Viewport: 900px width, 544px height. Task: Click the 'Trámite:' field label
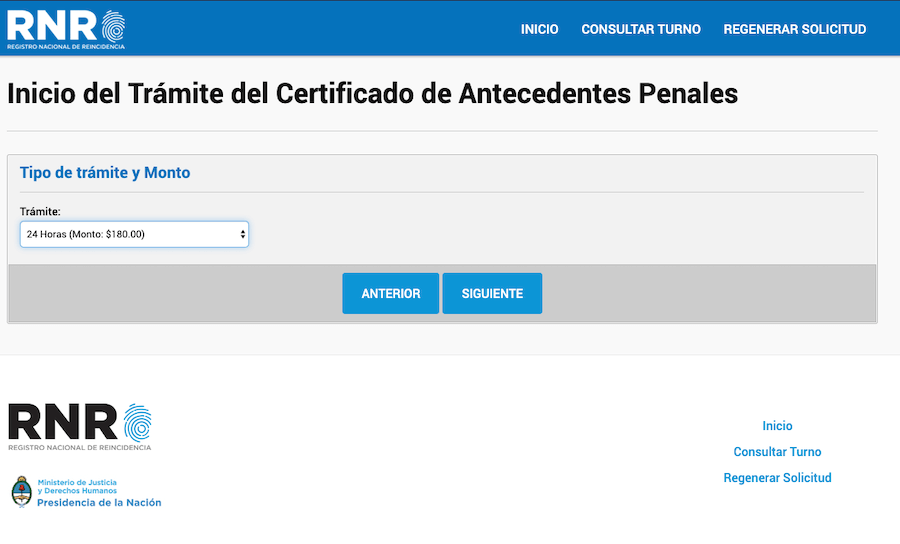[40, 212]
